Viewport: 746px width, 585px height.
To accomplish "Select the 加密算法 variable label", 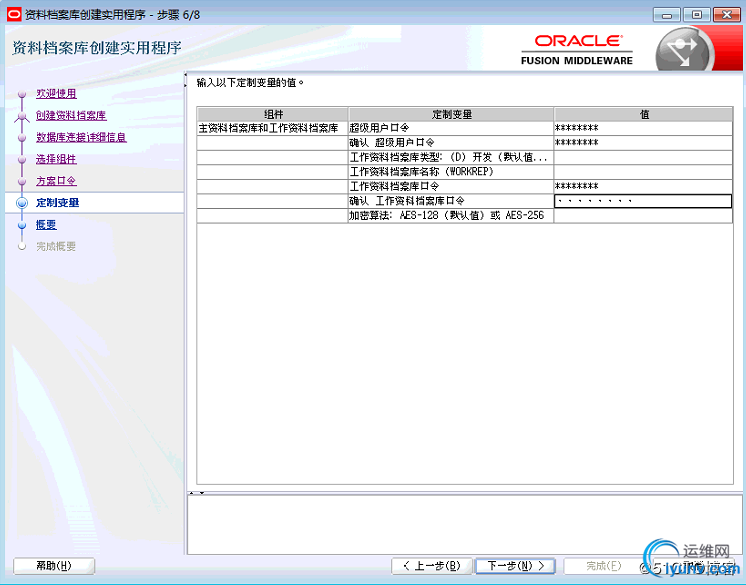I will (x=446, y=215).
